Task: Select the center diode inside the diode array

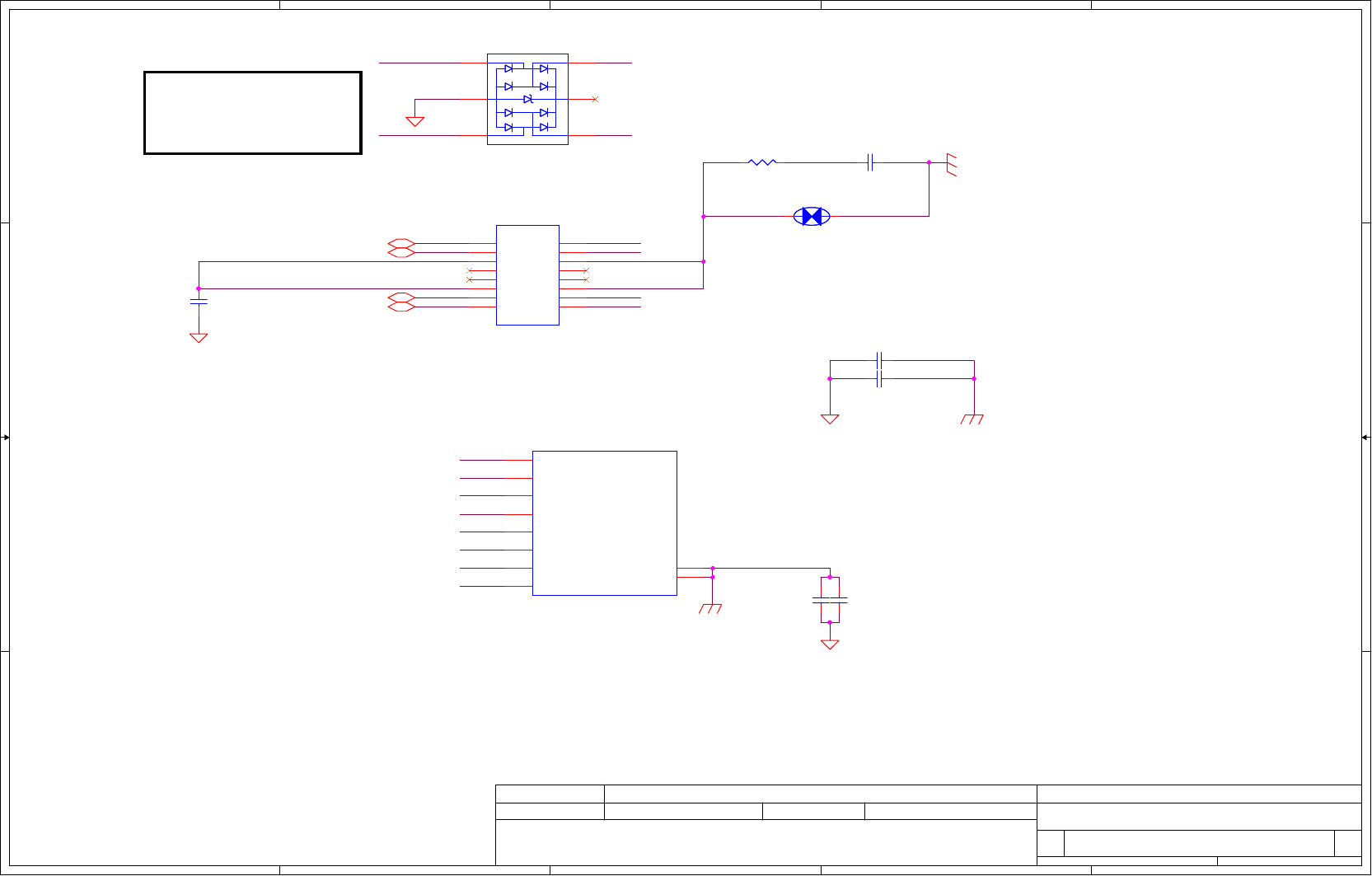Action: 528,100
